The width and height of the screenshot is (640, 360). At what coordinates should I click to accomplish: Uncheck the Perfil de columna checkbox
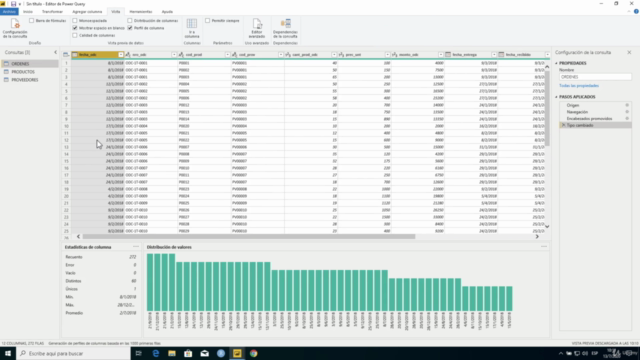coord(130,28)
